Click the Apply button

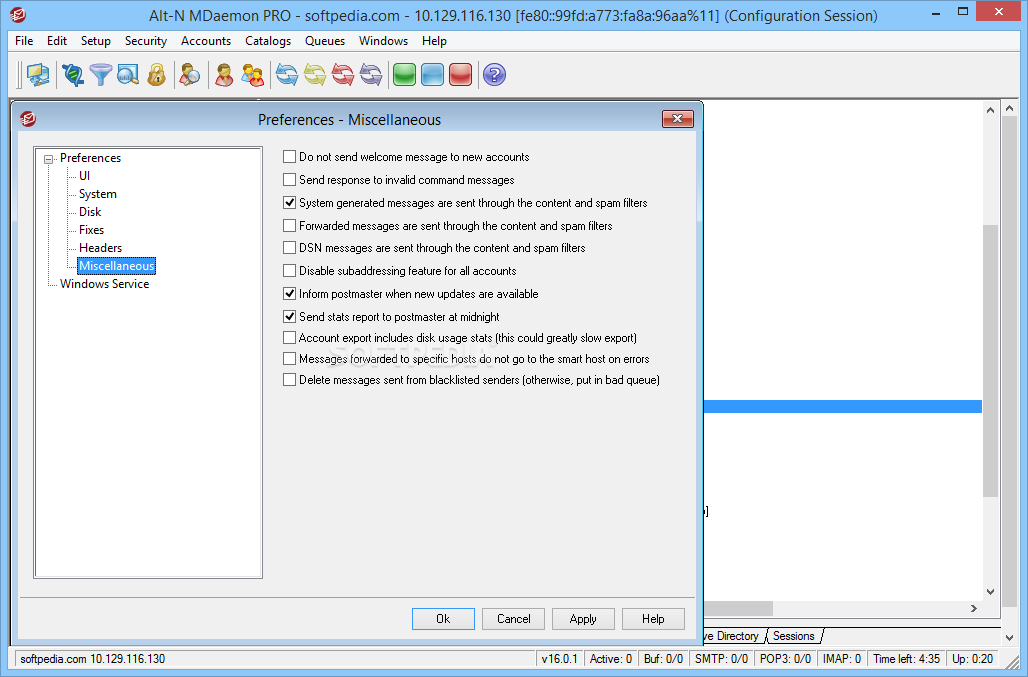point(583,619)
